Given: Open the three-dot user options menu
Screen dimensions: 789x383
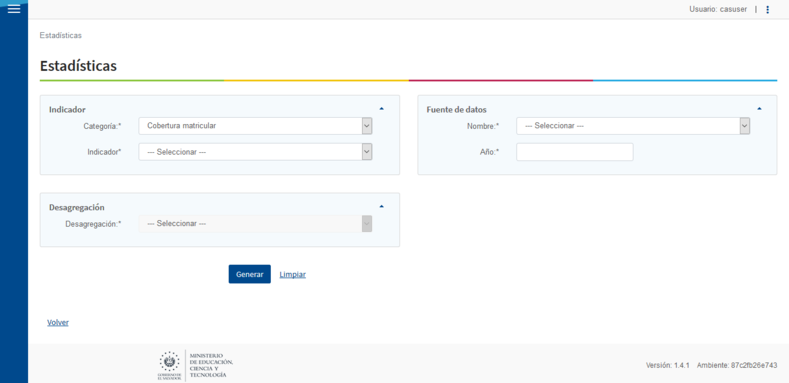Looking at the screenshot, I should [767, 10].
